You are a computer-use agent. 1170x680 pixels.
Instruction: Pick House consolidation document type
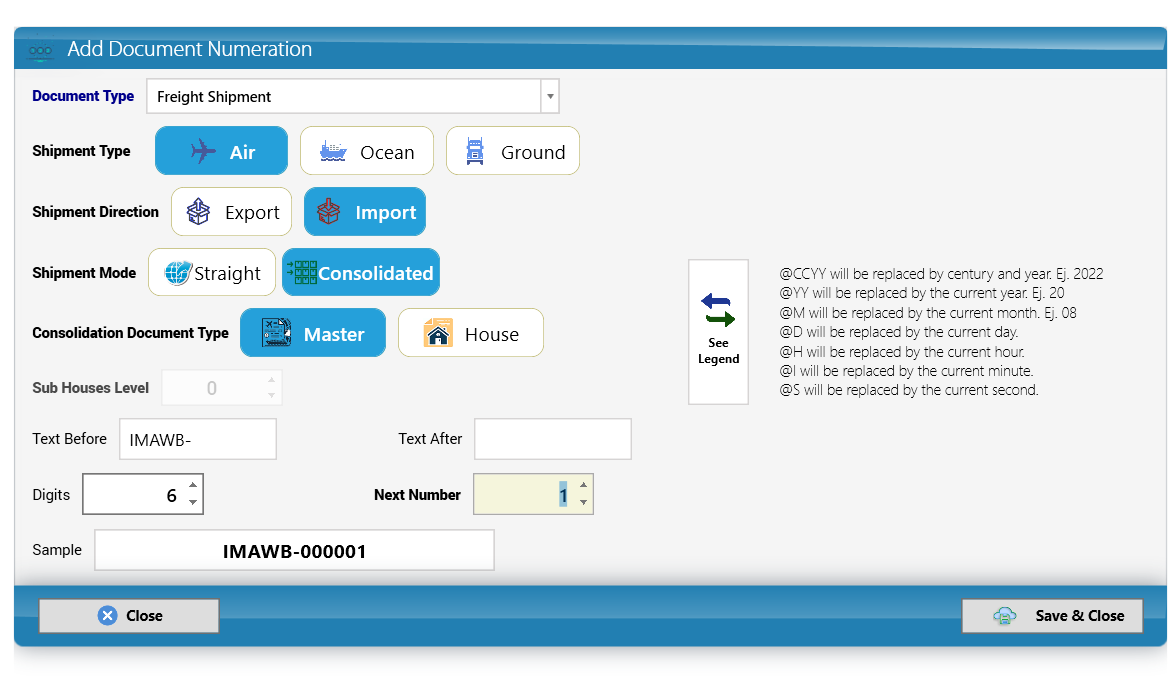coord(471,333)
